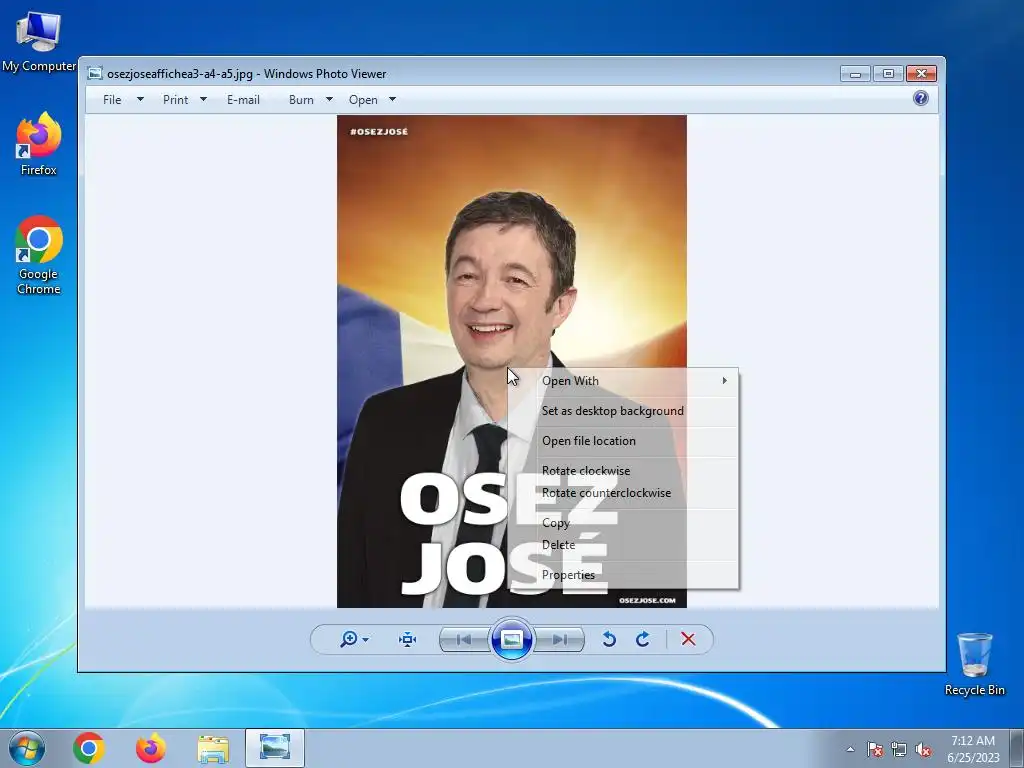Click the window title text
Image resolution: width=1024 pixels, height=768 pixels.
247,74
